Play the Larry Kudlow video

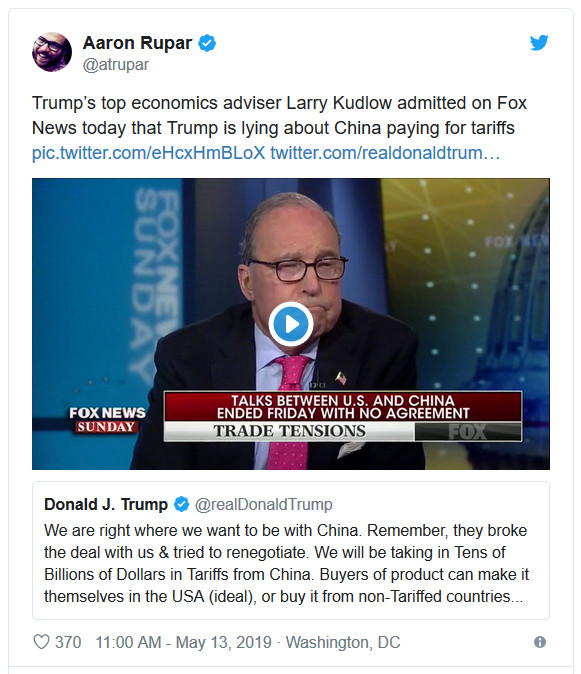[x=291, y=324]
